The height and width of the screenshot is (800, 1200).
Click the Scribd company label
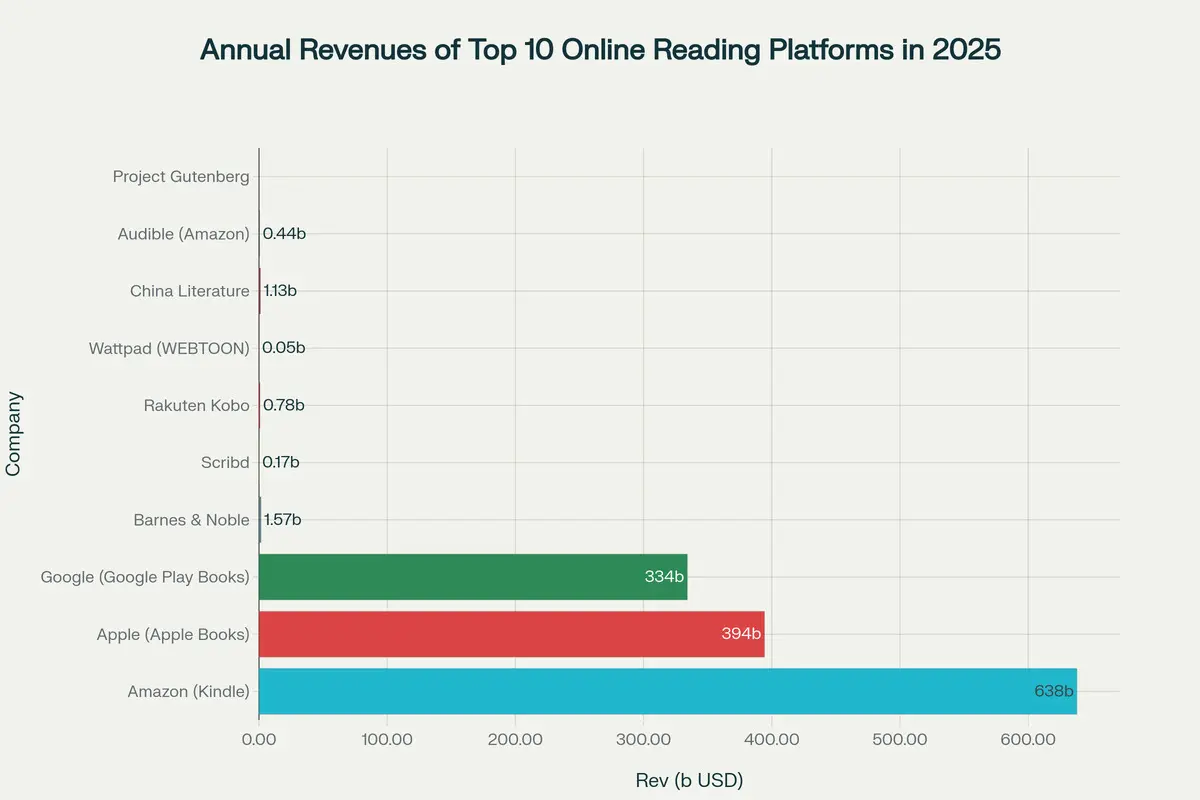click(x=225, y=462)
